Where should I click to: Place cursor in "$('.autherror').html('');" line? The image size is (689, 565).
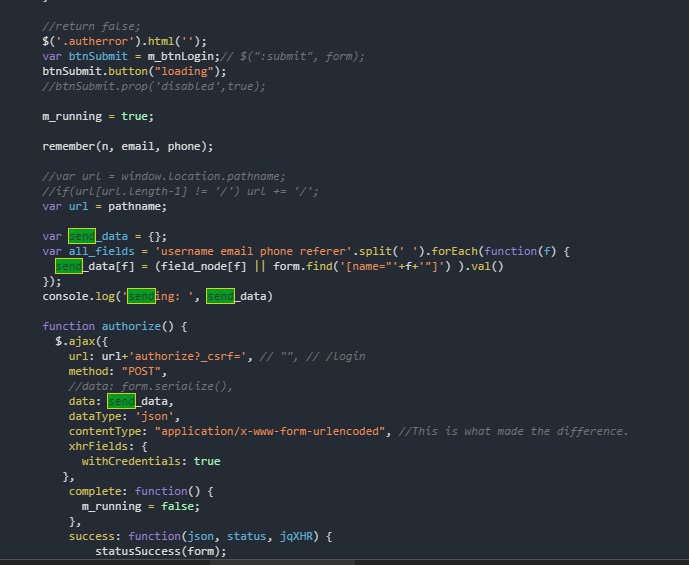point(124,41)
